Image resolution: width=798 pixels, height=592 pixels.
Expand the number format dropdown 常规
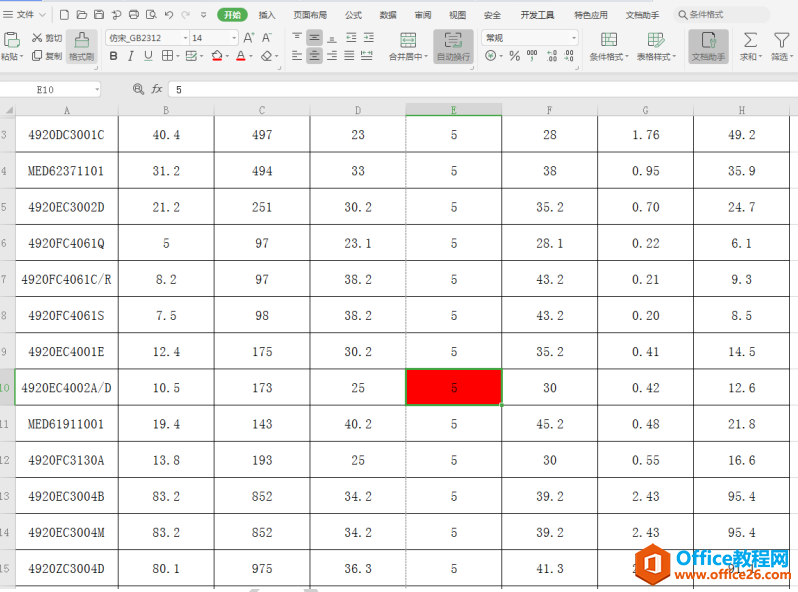(530, 38)
